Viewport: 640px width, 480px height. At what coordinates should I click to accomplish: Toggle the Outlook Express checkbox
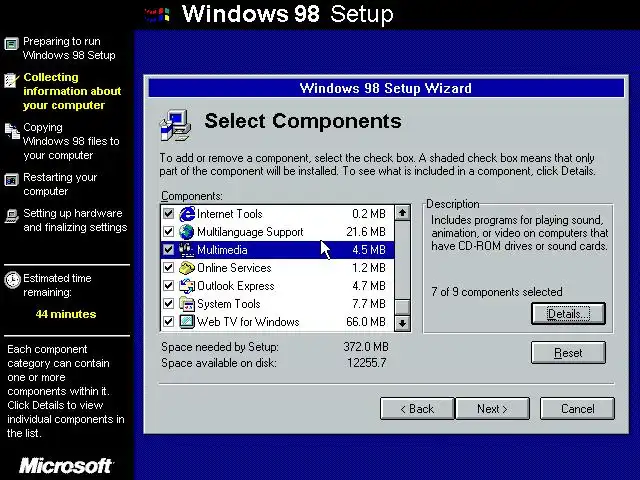pyautogui.click(x=168, y=286)
